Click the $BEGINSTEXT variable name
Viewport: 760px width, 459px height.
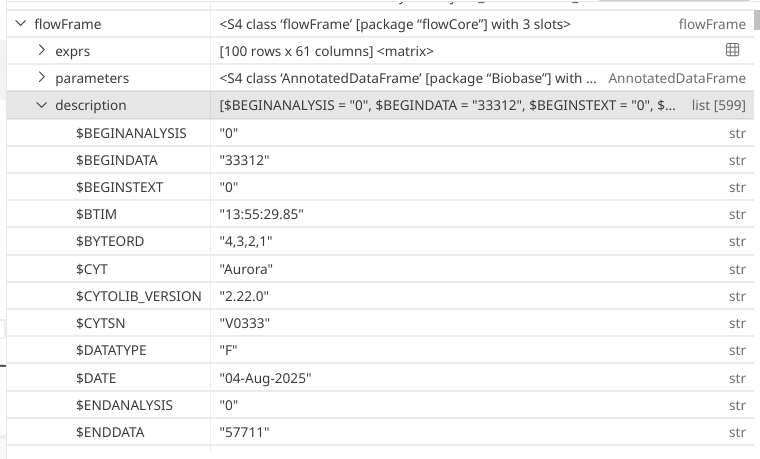point(119,187)
